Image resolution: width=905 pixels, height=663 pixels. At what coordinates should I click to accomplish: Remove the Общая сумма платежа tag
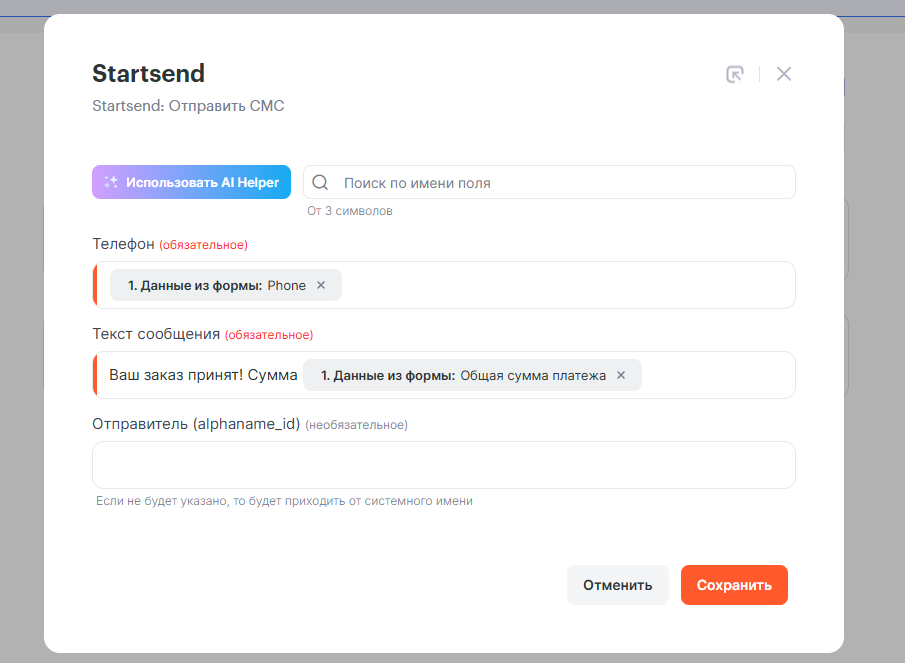pos(621,375)
